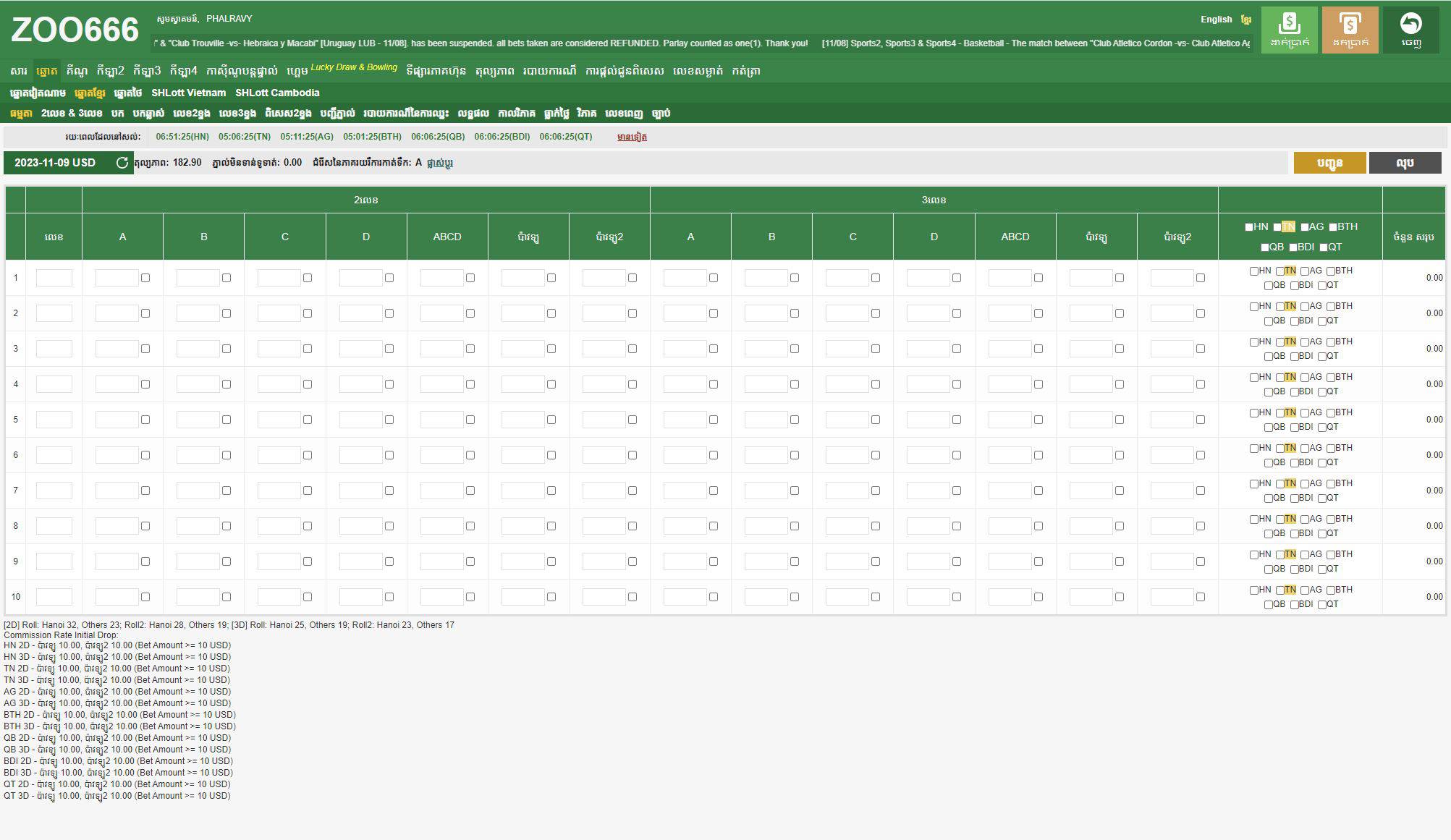Switch language to English
Image resolution: width=1451 pixels, height=840 pixels.
1216,20
